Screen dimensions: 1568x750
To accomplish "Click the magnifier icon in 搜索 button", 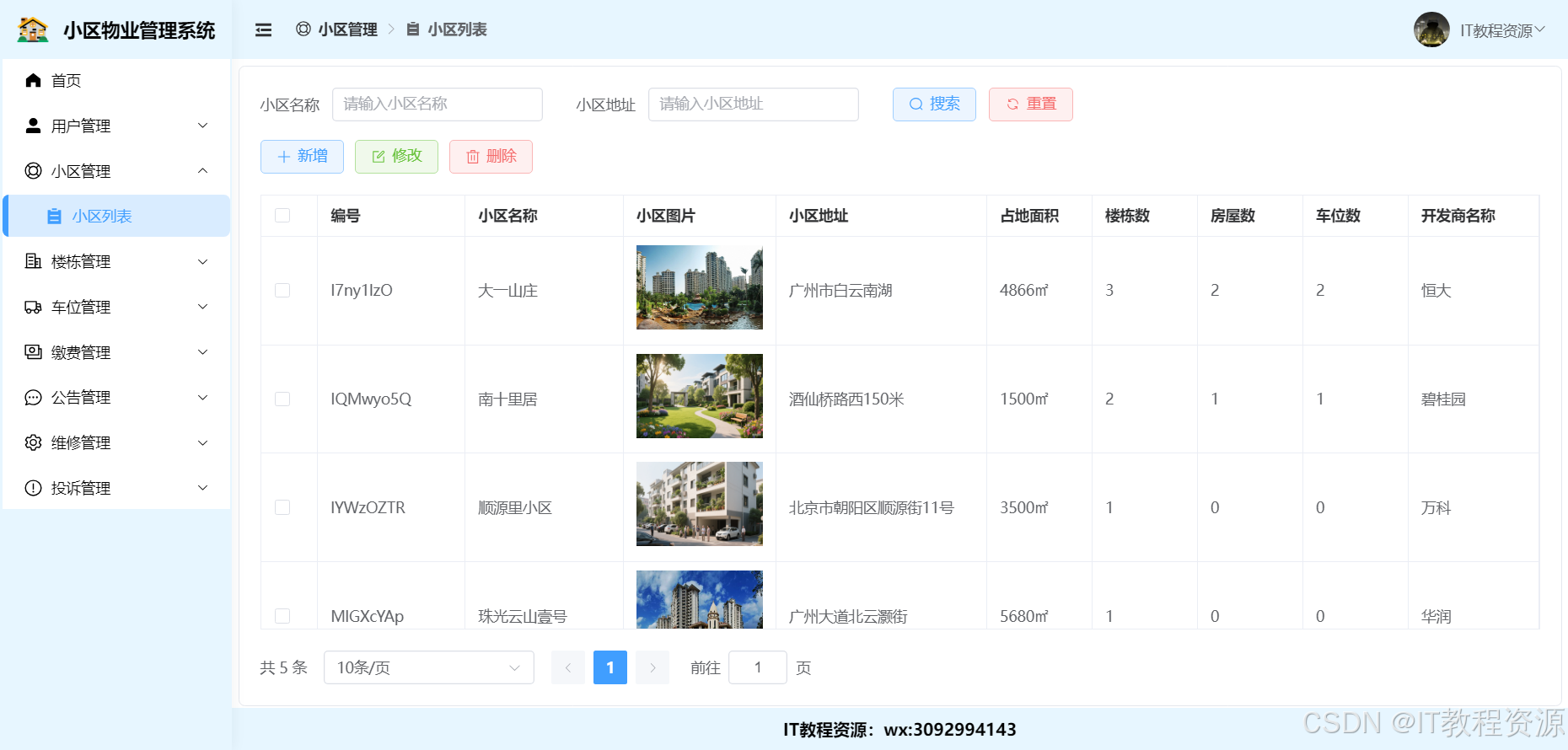I will click(x=916, y=104).
